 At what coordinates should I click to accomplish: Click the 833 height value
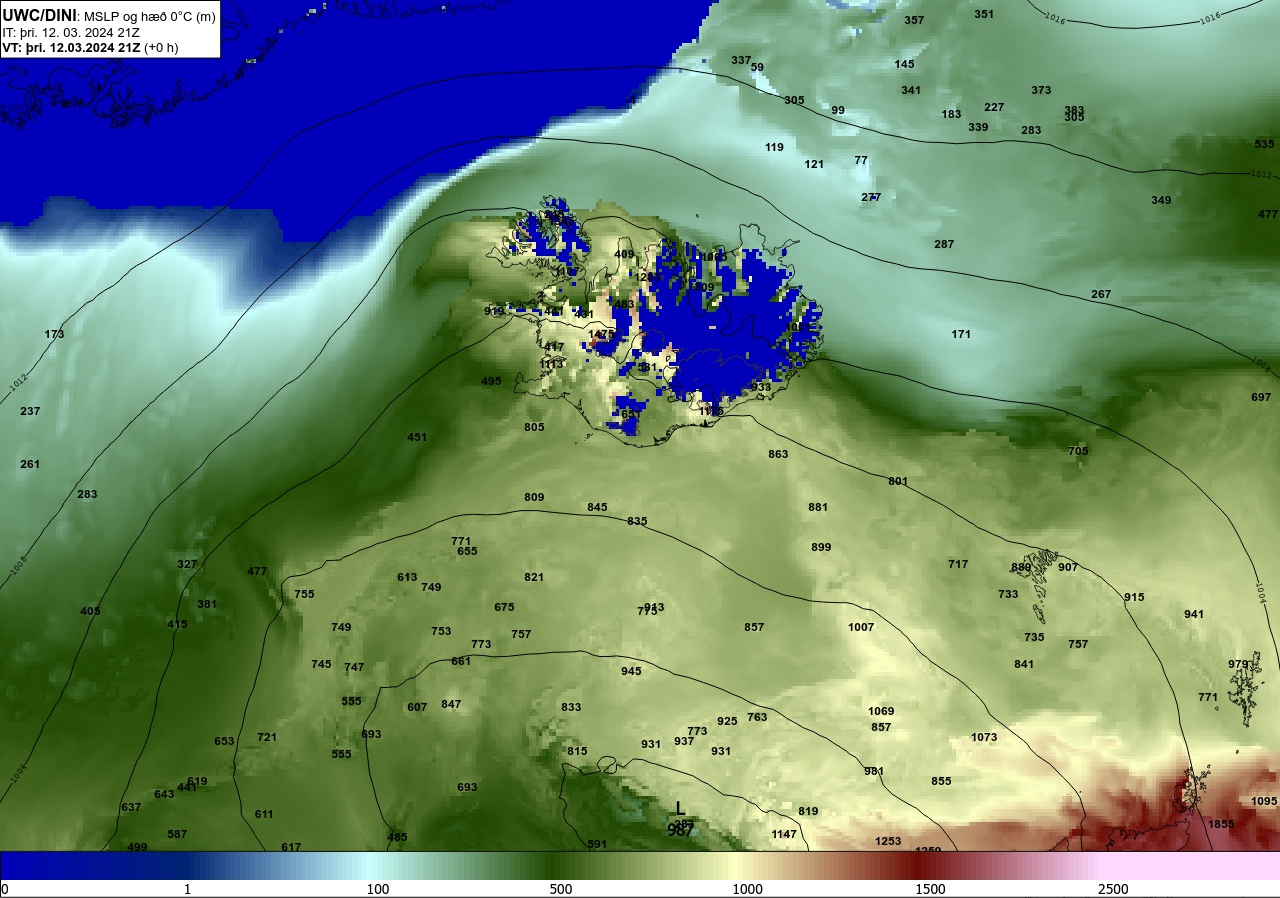(x=571, y=707)
